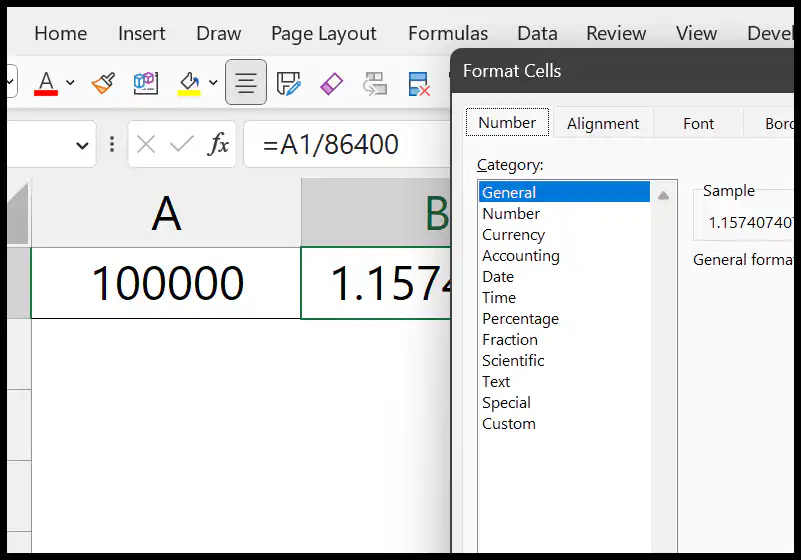
Task: Open the Insert Function fx button
Action: point(218,144)
